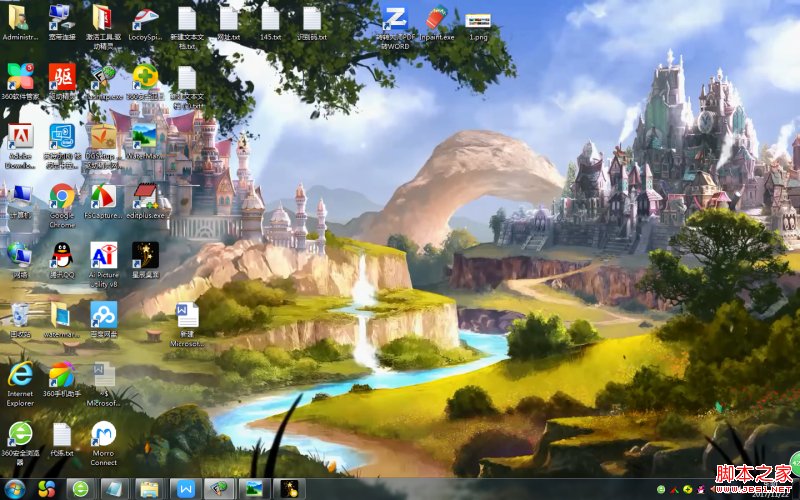This screenshot has width=800, height=500.
Task: Click the colorful pinwheel taskbar icon
Action: pos(46,489)
